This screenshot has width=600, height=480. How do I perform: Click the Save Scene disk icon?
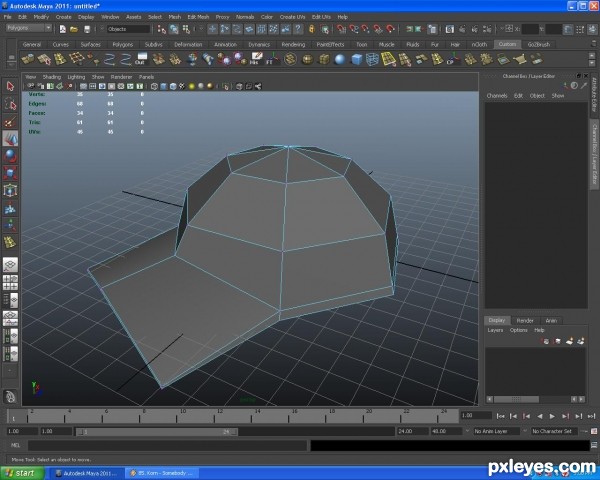coord(87,29)
